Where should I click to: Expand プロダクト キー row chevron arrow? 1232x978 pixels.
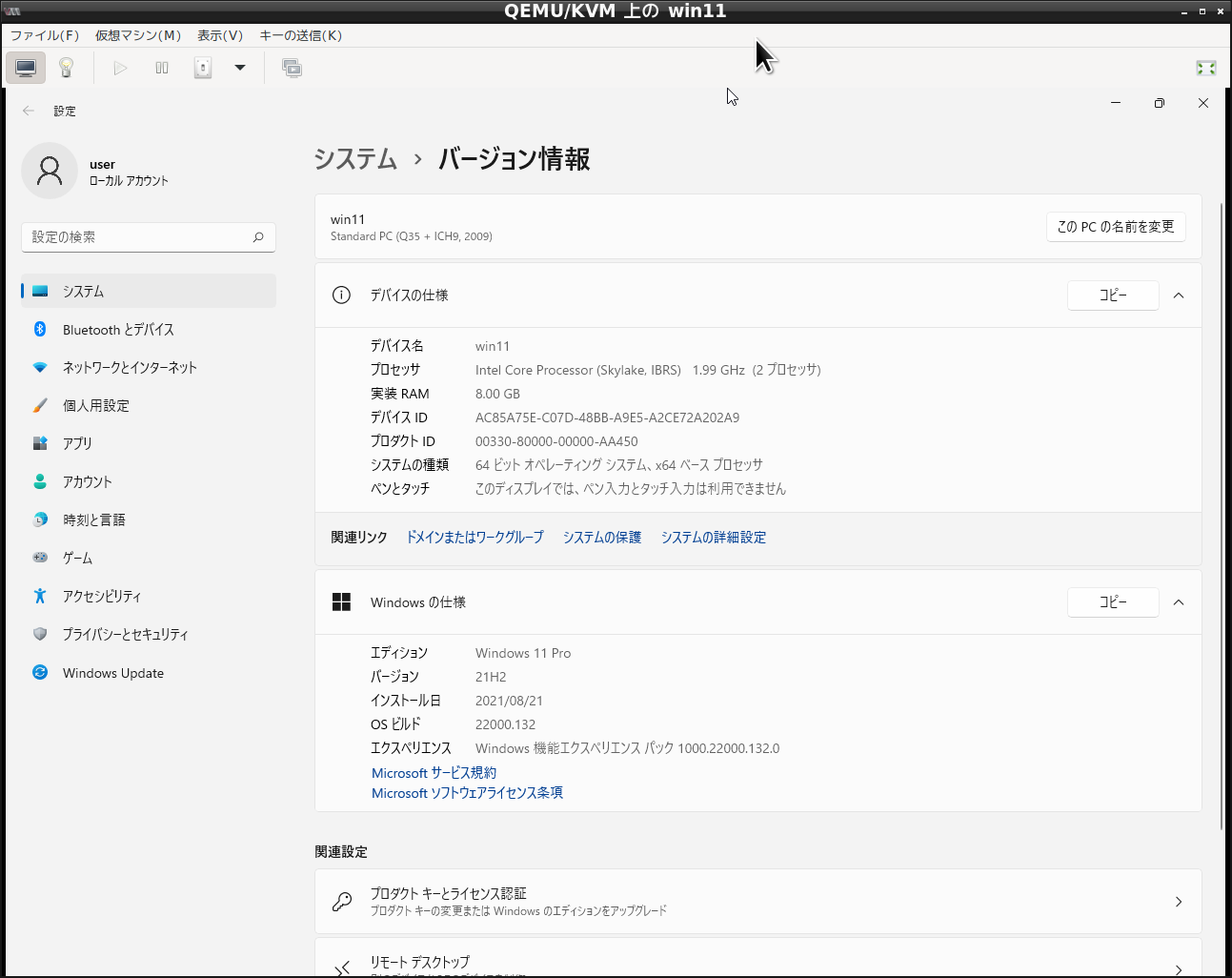click(1179, 901)
